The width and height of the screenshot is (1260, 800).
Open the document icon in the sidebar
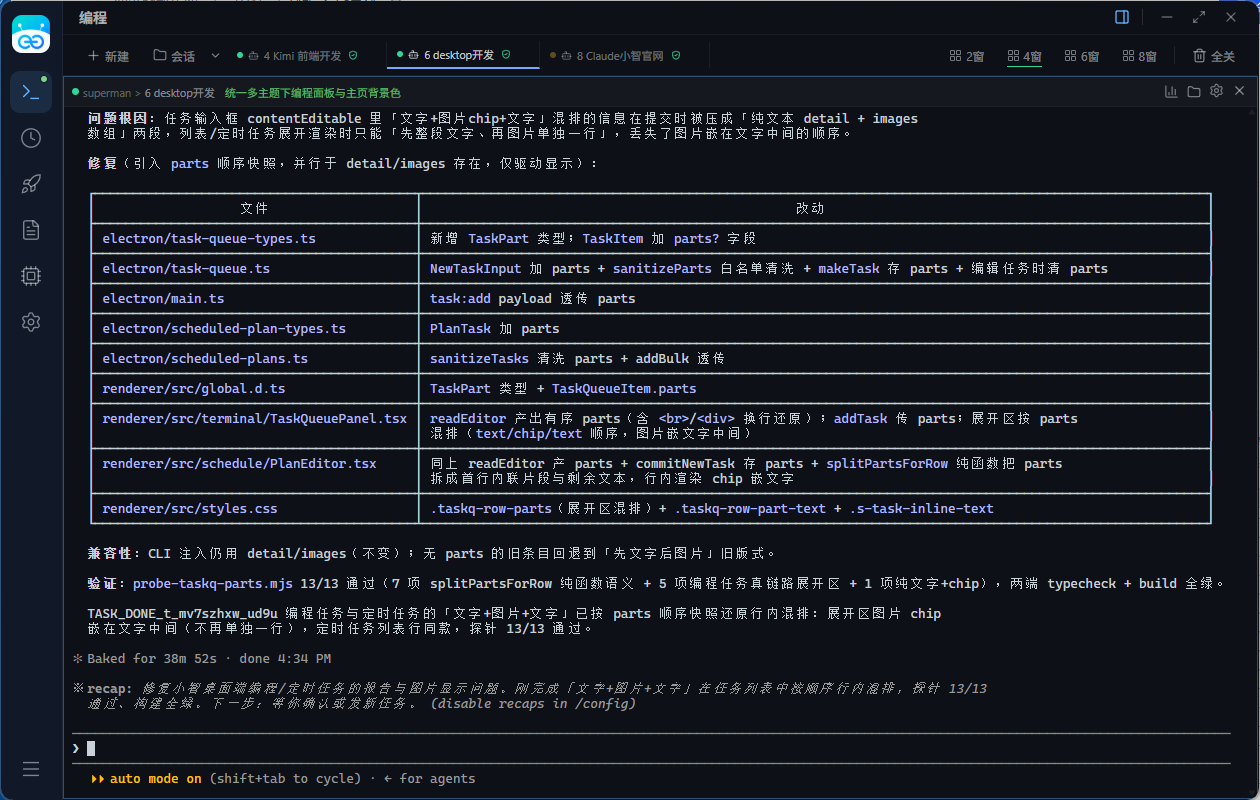click(31, 230)
